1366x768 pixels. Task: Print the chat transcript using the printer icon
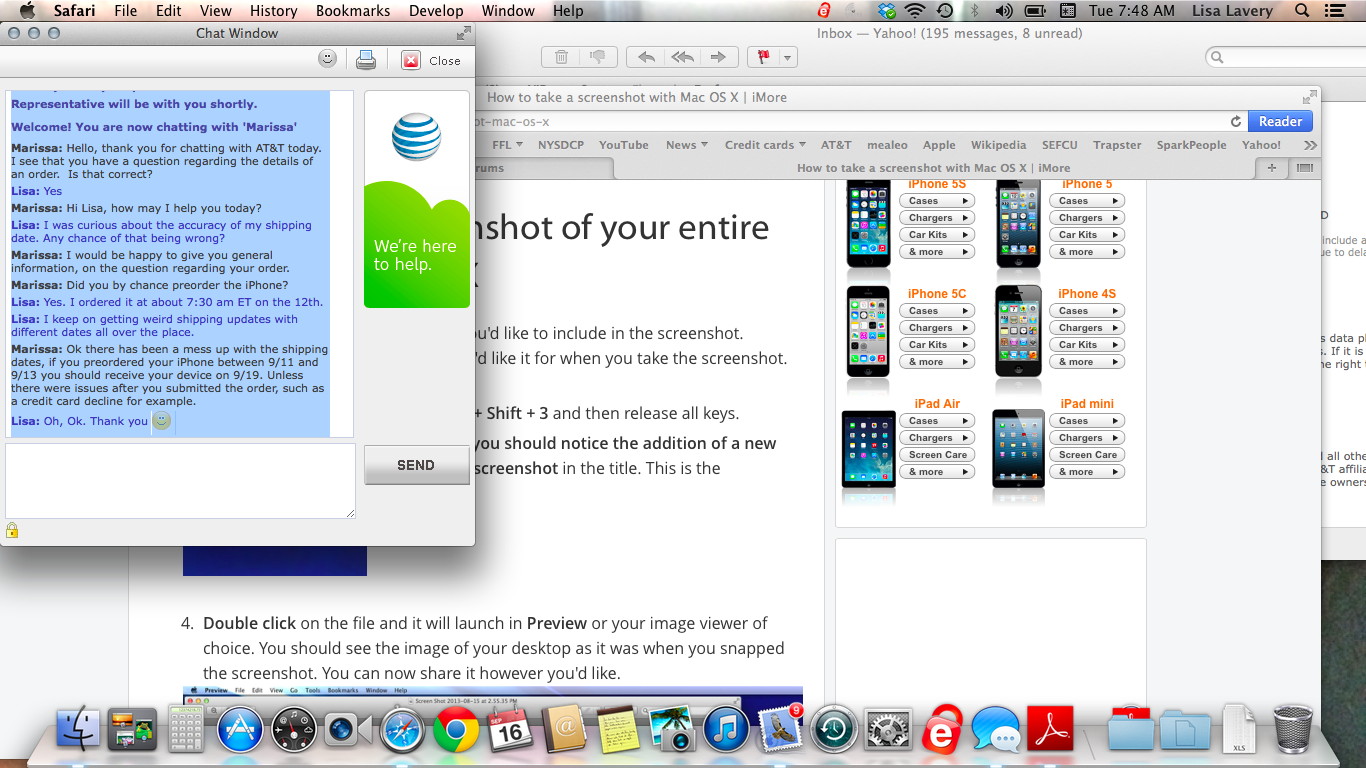click(366, 60)
